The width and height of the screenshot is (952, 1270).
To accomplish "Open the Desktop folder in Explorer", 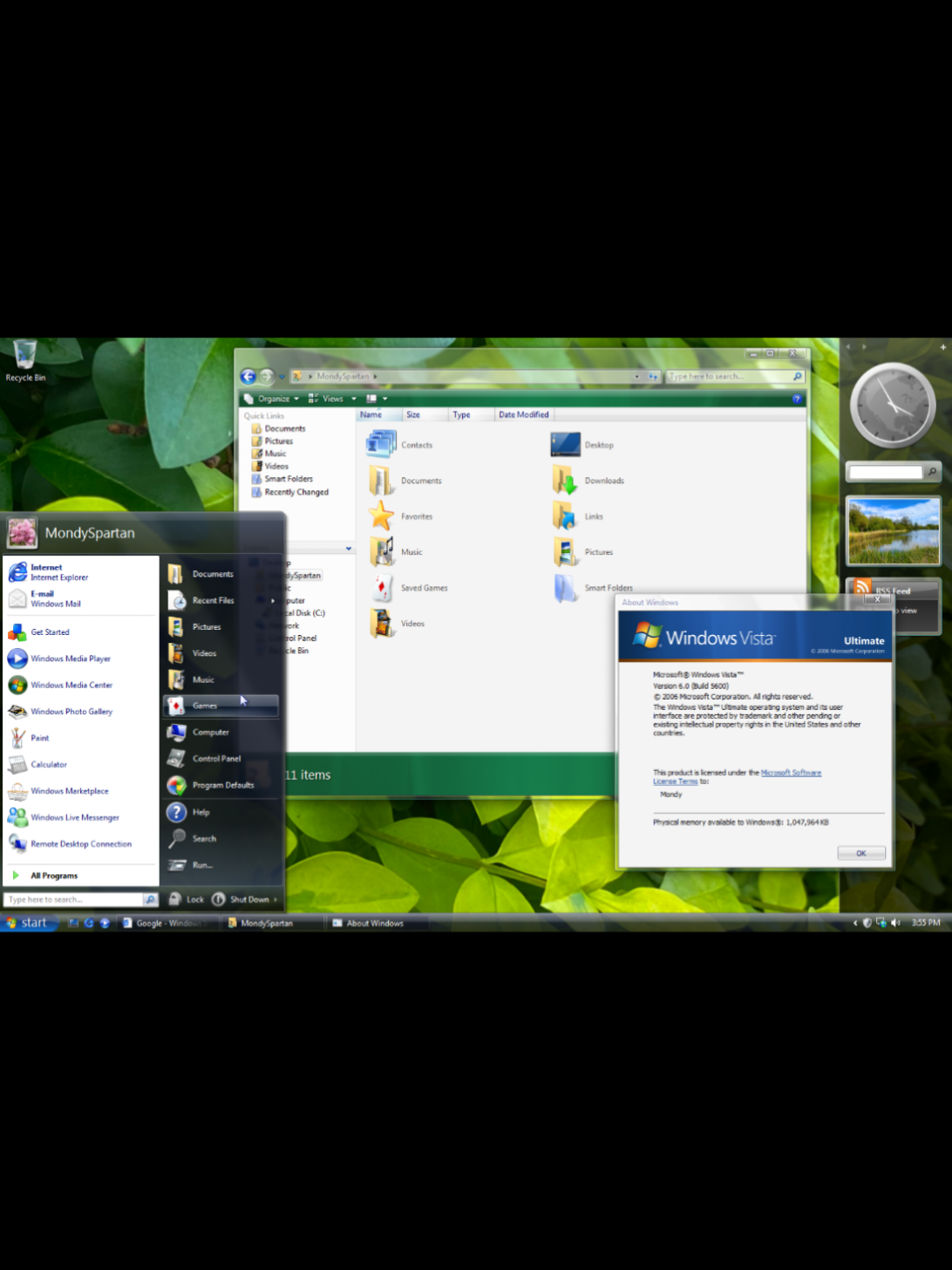I will 582,445.
